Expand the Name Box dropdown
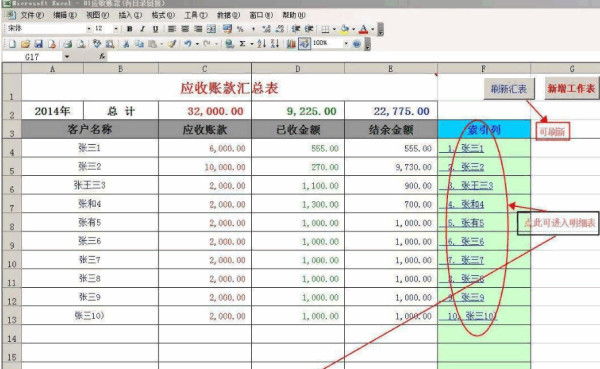Image resolution: width=600 pixels, height=369 pixels. (67, 57)
